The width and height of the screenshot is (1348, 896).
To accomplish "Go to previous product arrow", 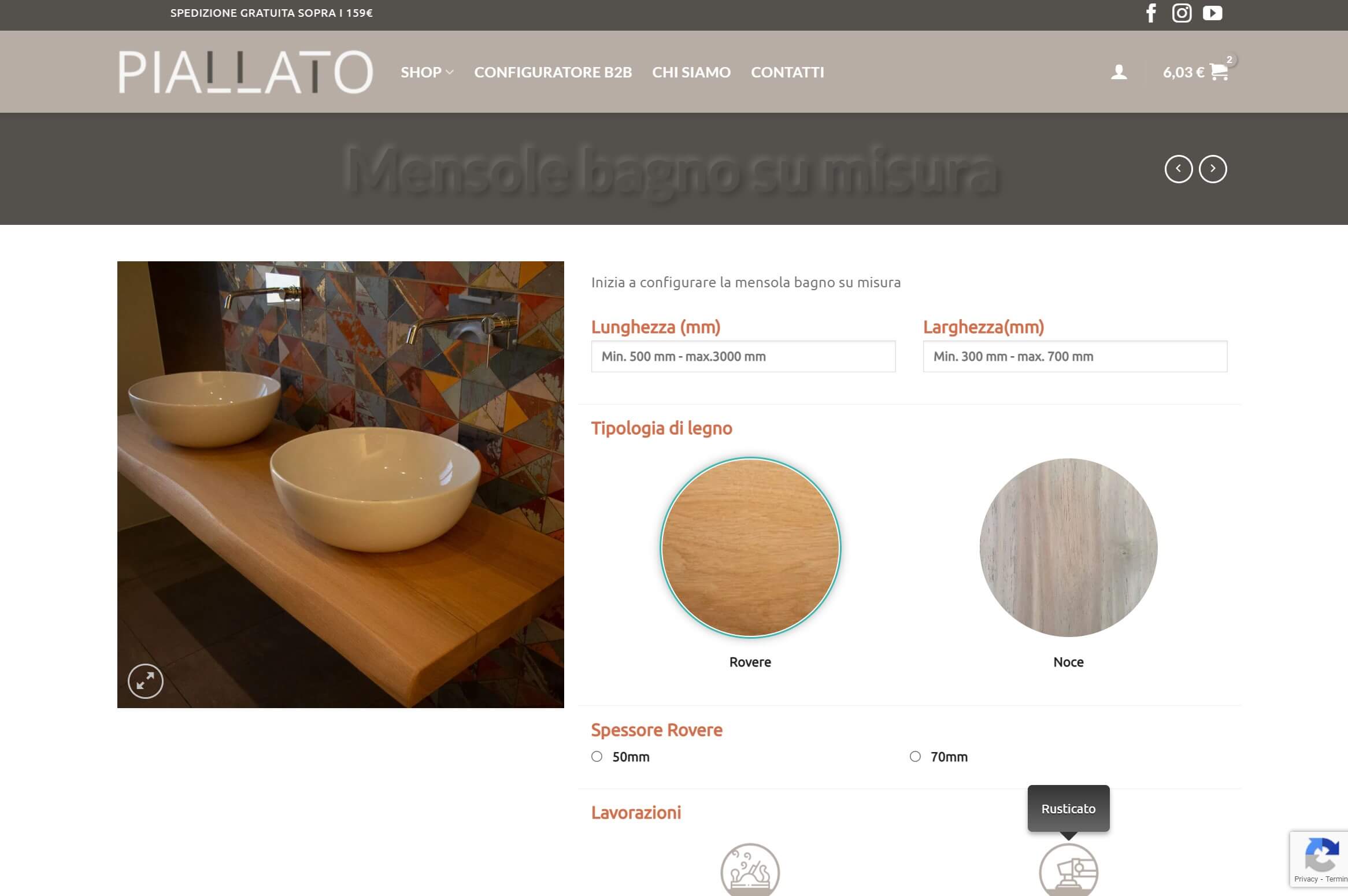I will (x=1178, y=169).
